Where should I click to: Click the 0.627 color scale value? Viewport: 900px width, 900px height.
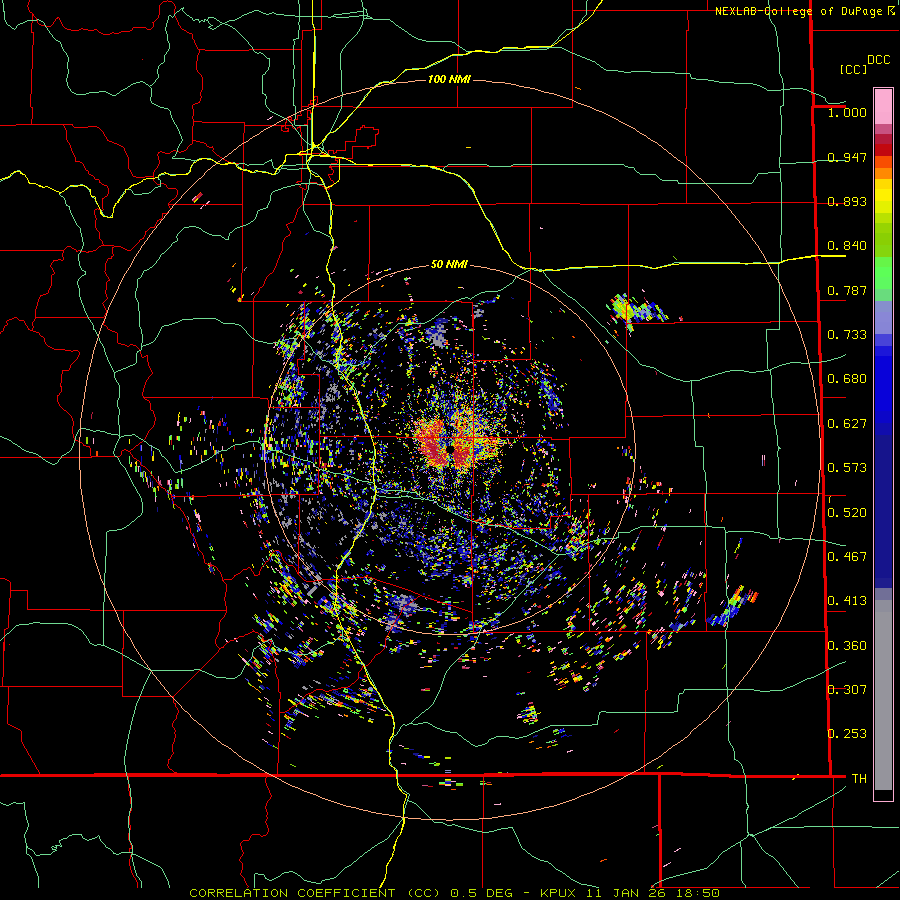click(847, 424)
